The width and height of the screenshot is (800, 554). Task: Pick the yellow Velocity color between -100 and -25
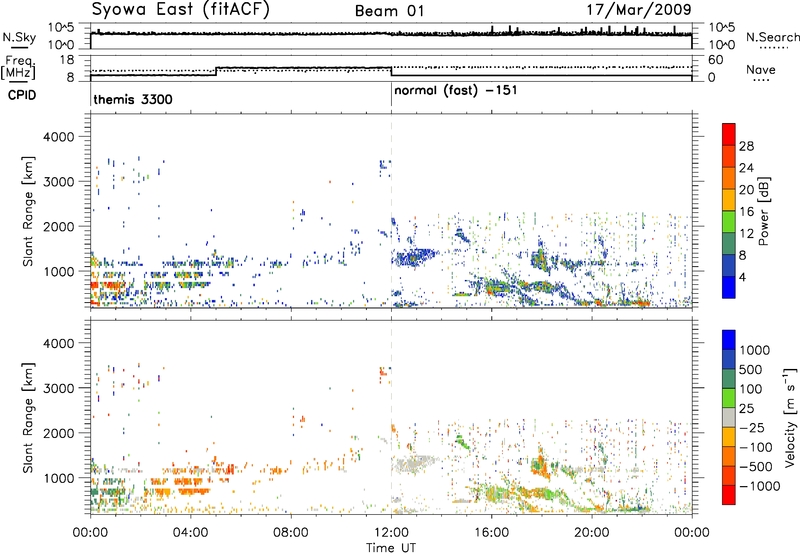coord(729,437)
